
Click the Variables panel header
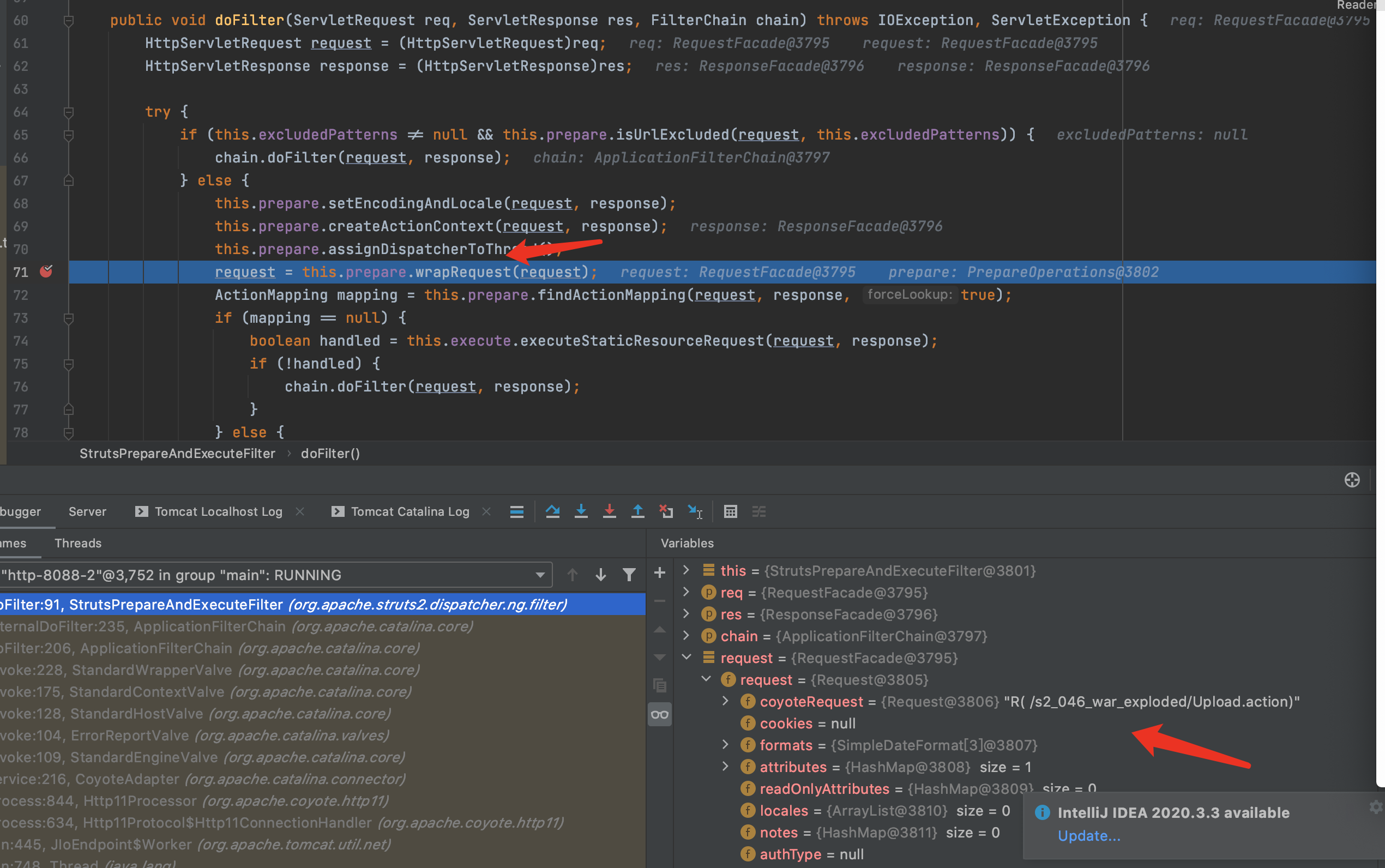click(687, 543)
